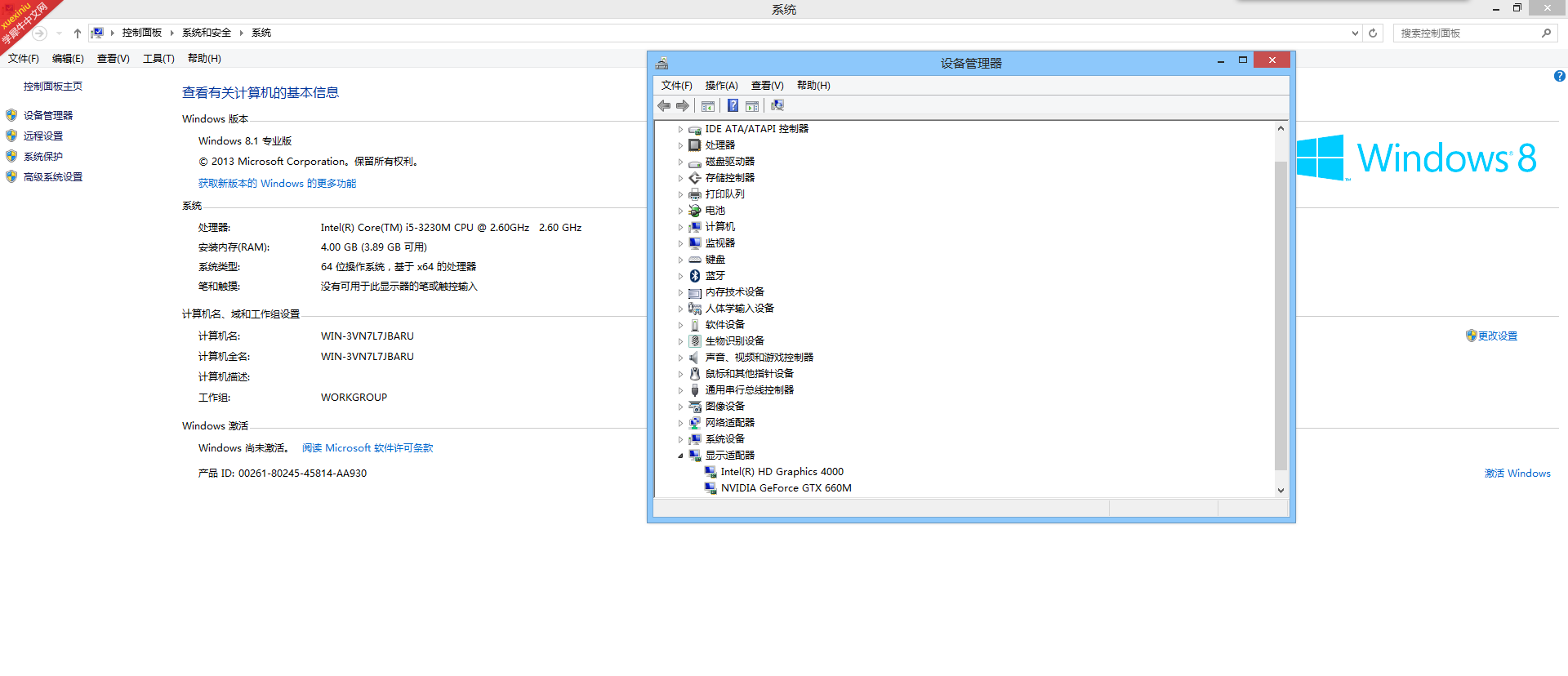Click Back arrow in Device Manager toolbar
The height and width of the screenshot is (676, 1568).
[664, 105]
